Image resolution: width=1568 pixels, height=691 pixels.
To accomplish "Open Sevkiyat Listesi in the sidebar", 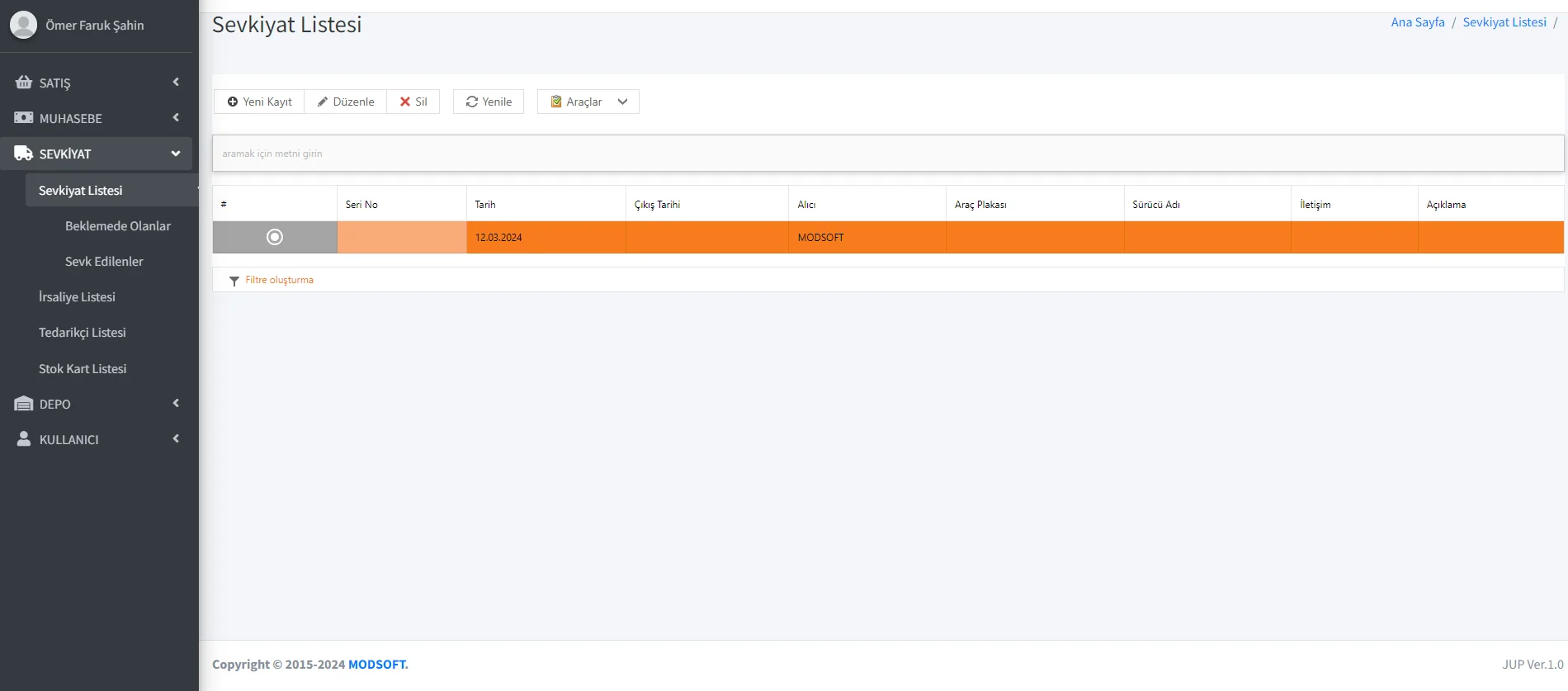I will pyautogui.click(x=111, y=190).
